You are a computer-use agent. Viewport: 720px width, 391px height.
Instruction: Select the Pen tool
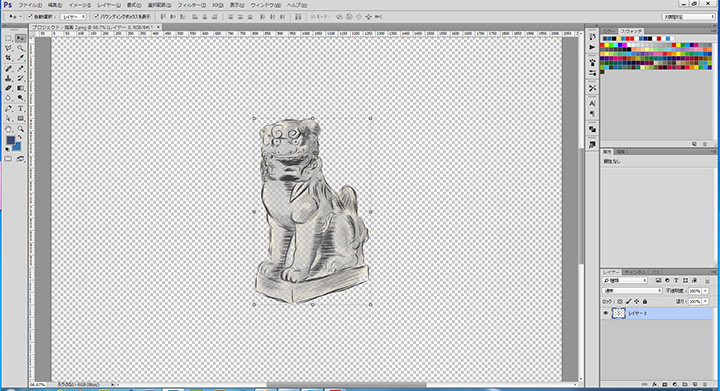coord(8,109)
